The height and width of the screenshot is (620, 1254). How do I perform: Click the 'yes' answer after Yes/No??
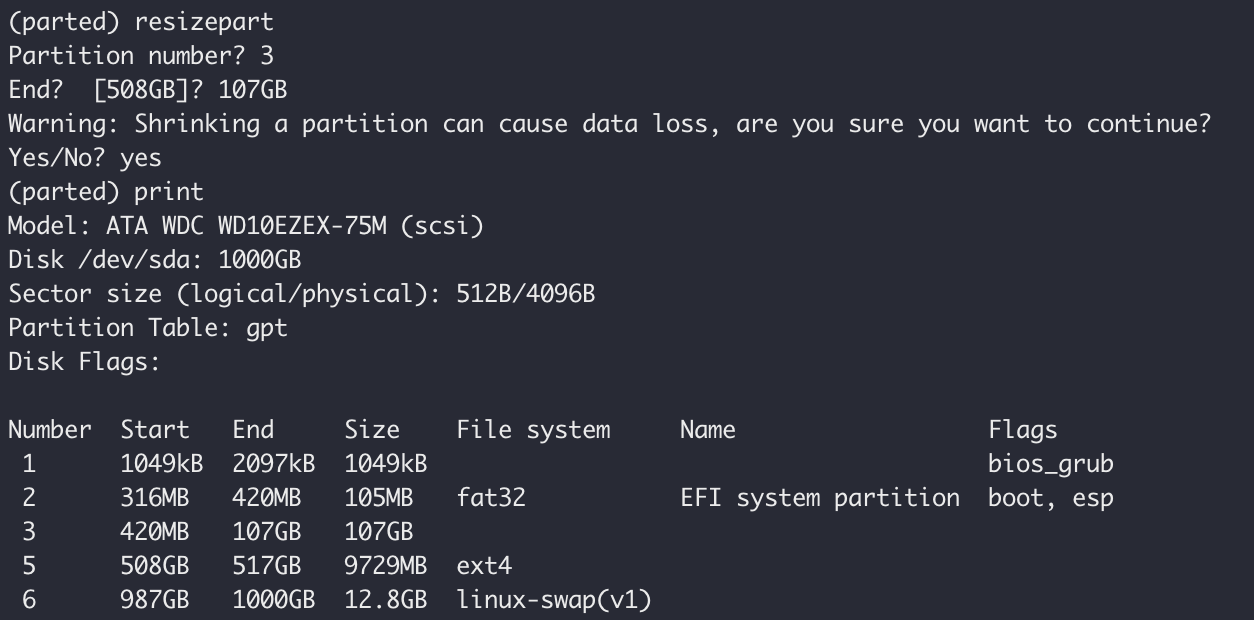[141, 158]
